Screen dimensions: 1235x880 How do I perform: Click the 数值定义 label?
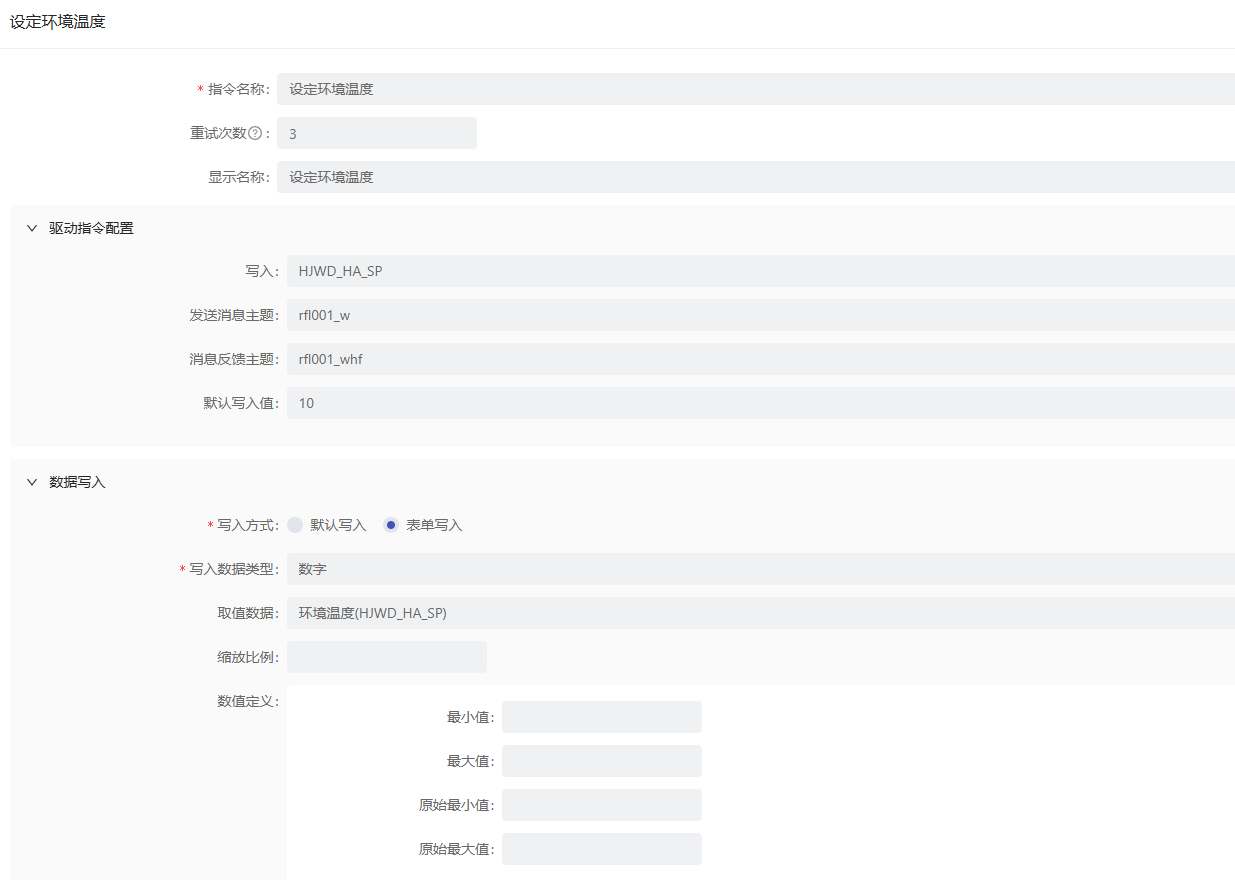pos(248,701)
